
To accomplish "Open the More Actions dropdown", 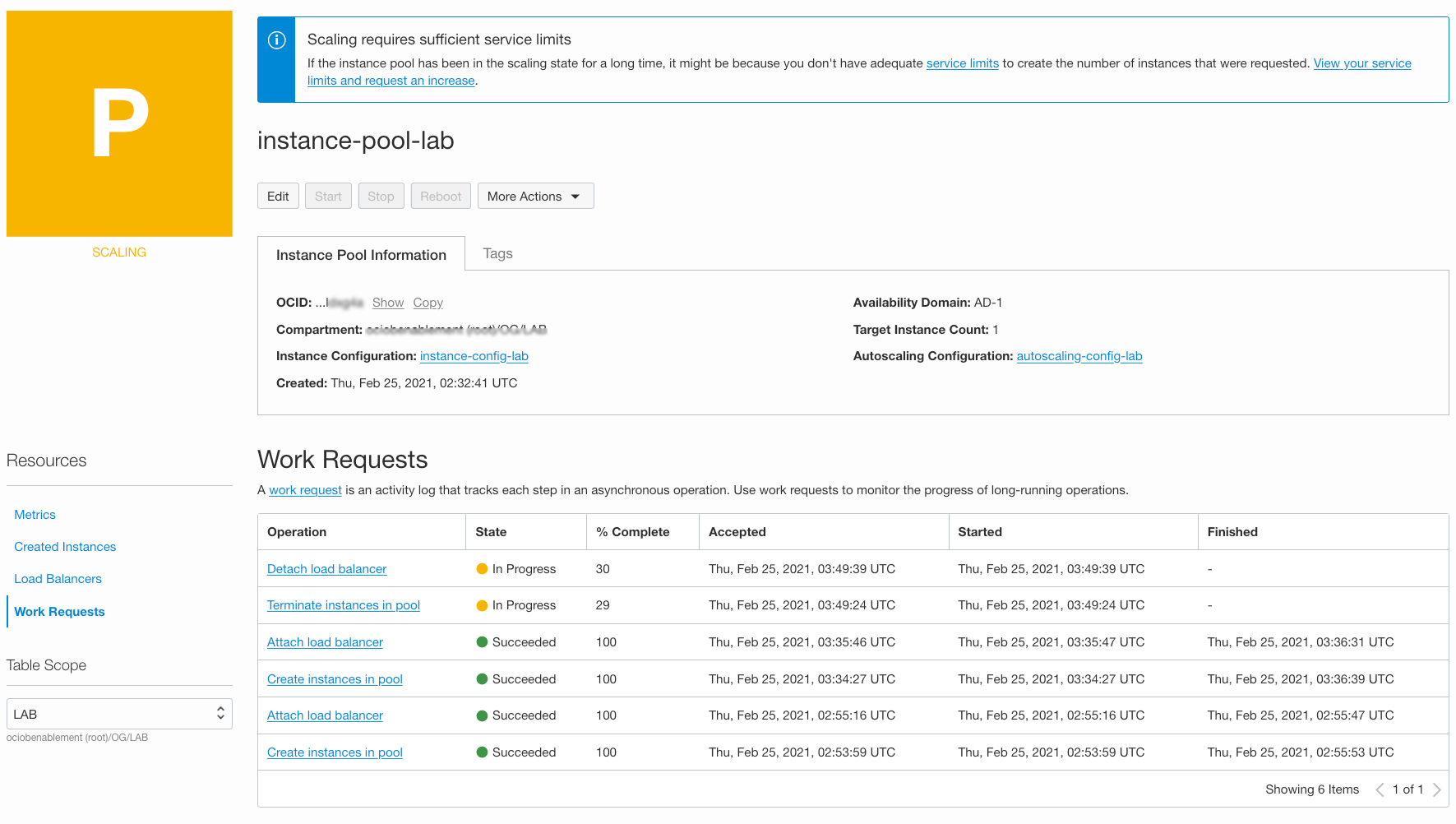I will tap(535, 197).
